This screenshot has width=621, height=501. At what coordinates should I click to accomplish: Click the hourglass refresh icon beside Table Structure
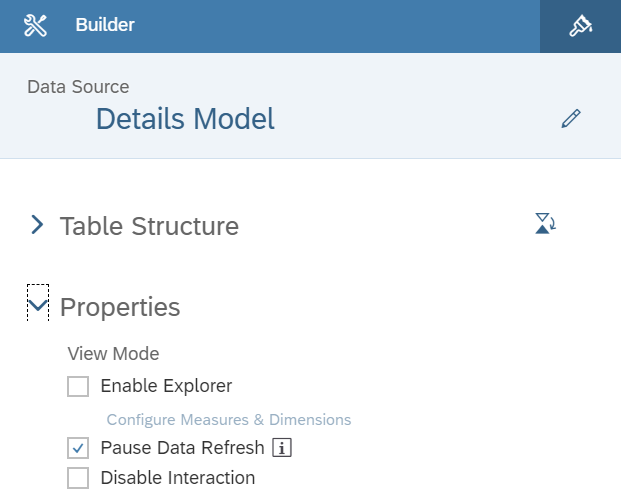coord(545,223)
